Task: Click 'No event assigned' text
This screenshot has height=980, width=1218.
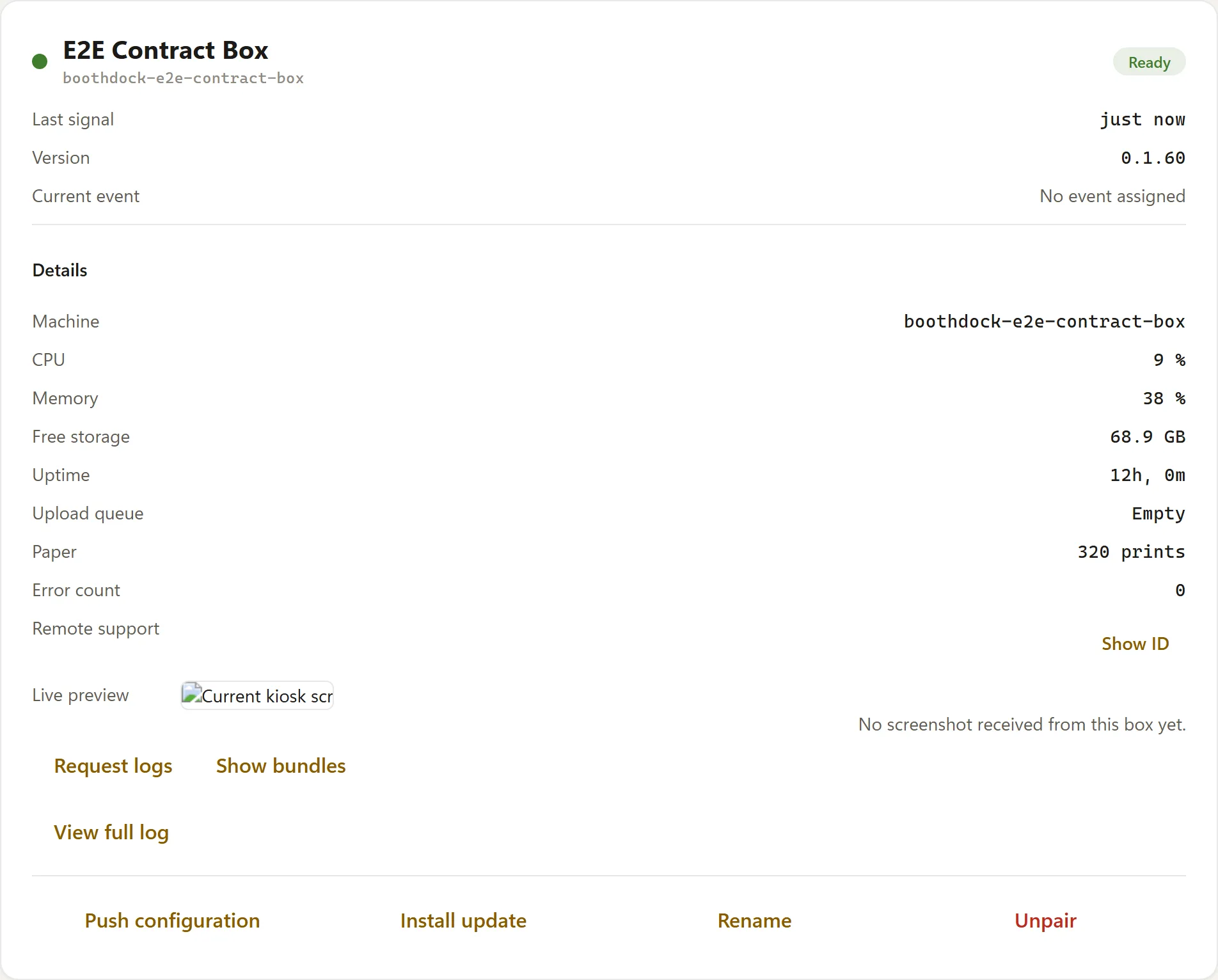Action: click(1112, 196)
